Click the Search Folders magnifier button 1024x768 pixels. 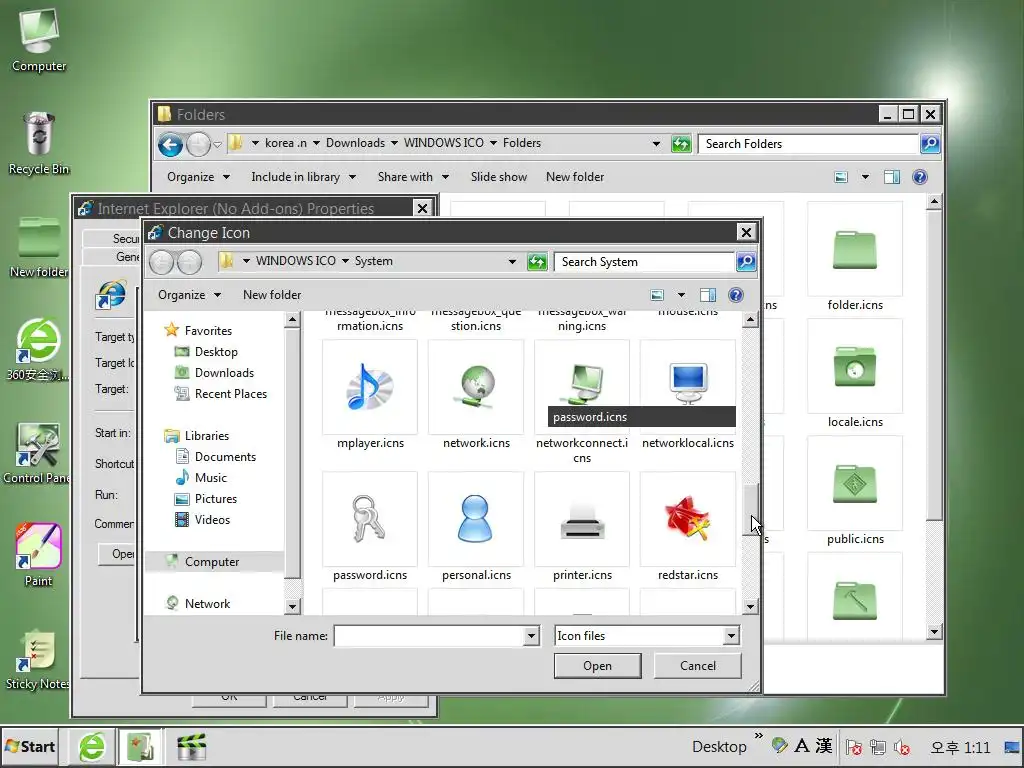tap(930, 144)
